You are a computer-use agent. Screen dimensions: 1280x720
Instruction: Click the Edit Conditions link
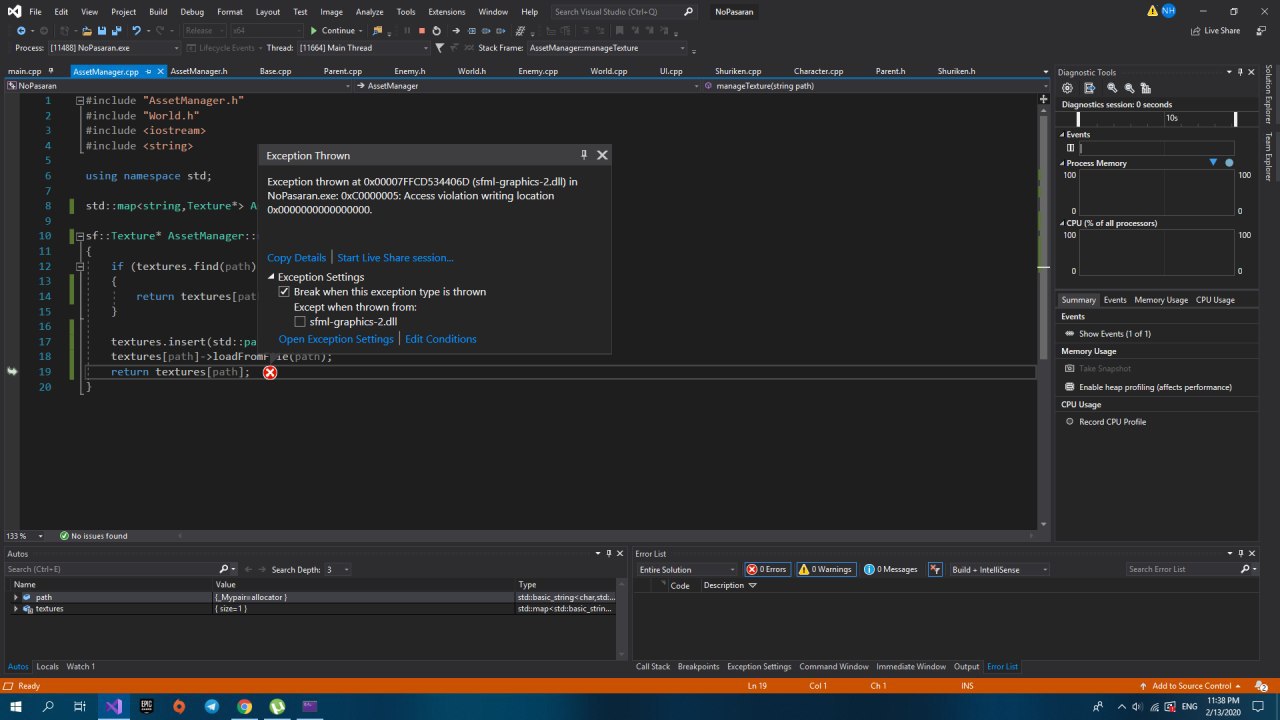click(x=441, y=339)
